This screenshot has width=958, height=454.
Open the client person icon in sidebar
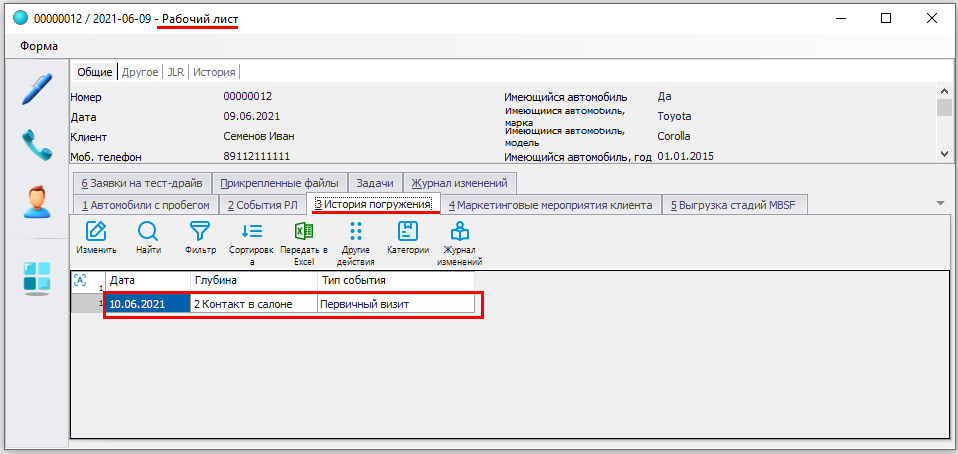36,203
